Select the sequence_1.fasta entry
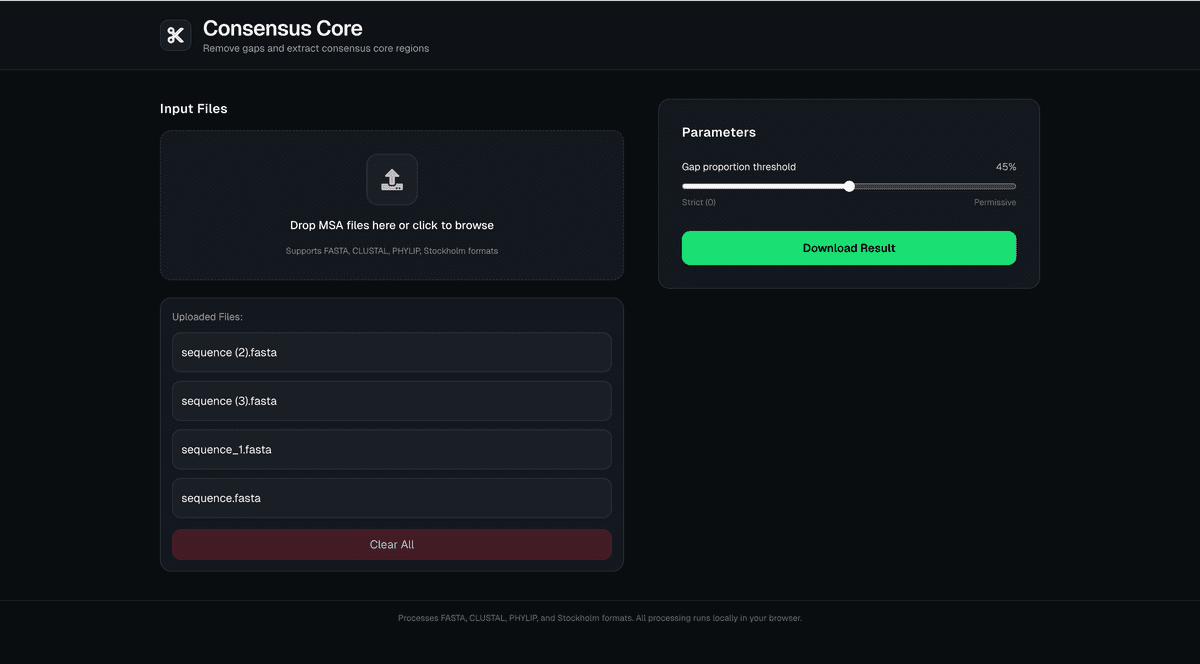 pos(391,449)
